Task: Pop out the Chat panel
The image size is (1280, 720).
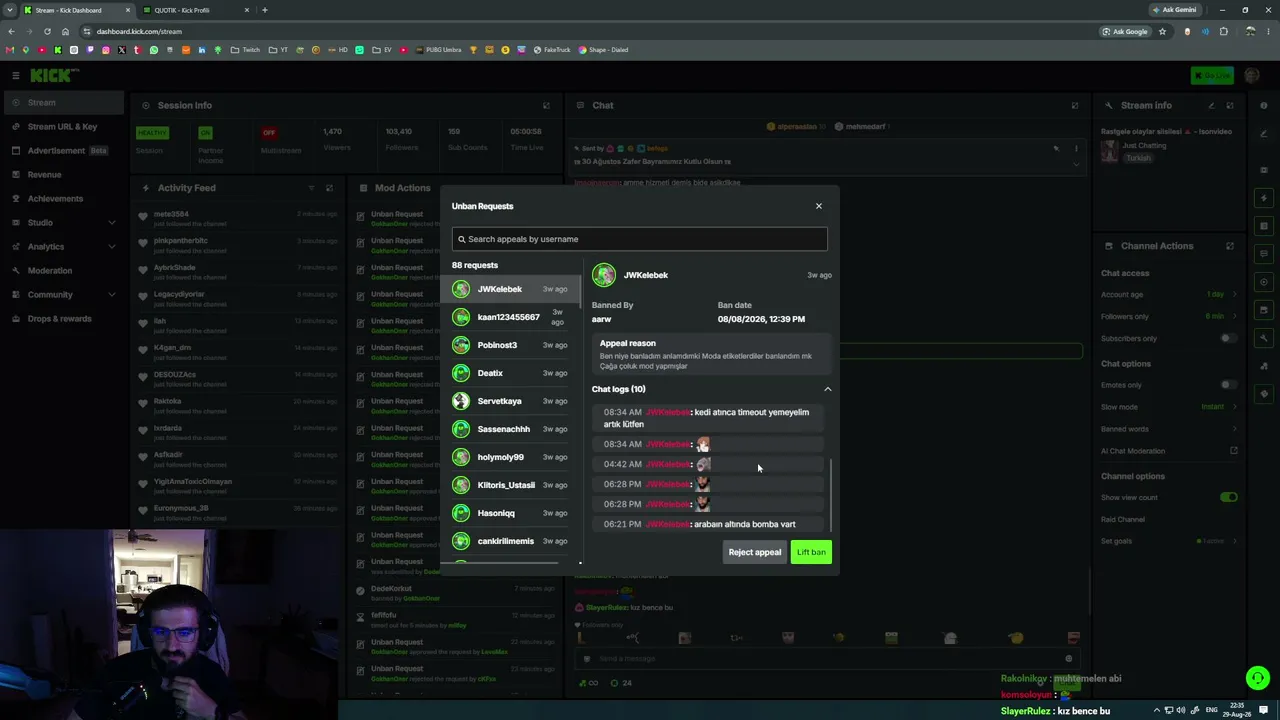Action: point(1075,105)
